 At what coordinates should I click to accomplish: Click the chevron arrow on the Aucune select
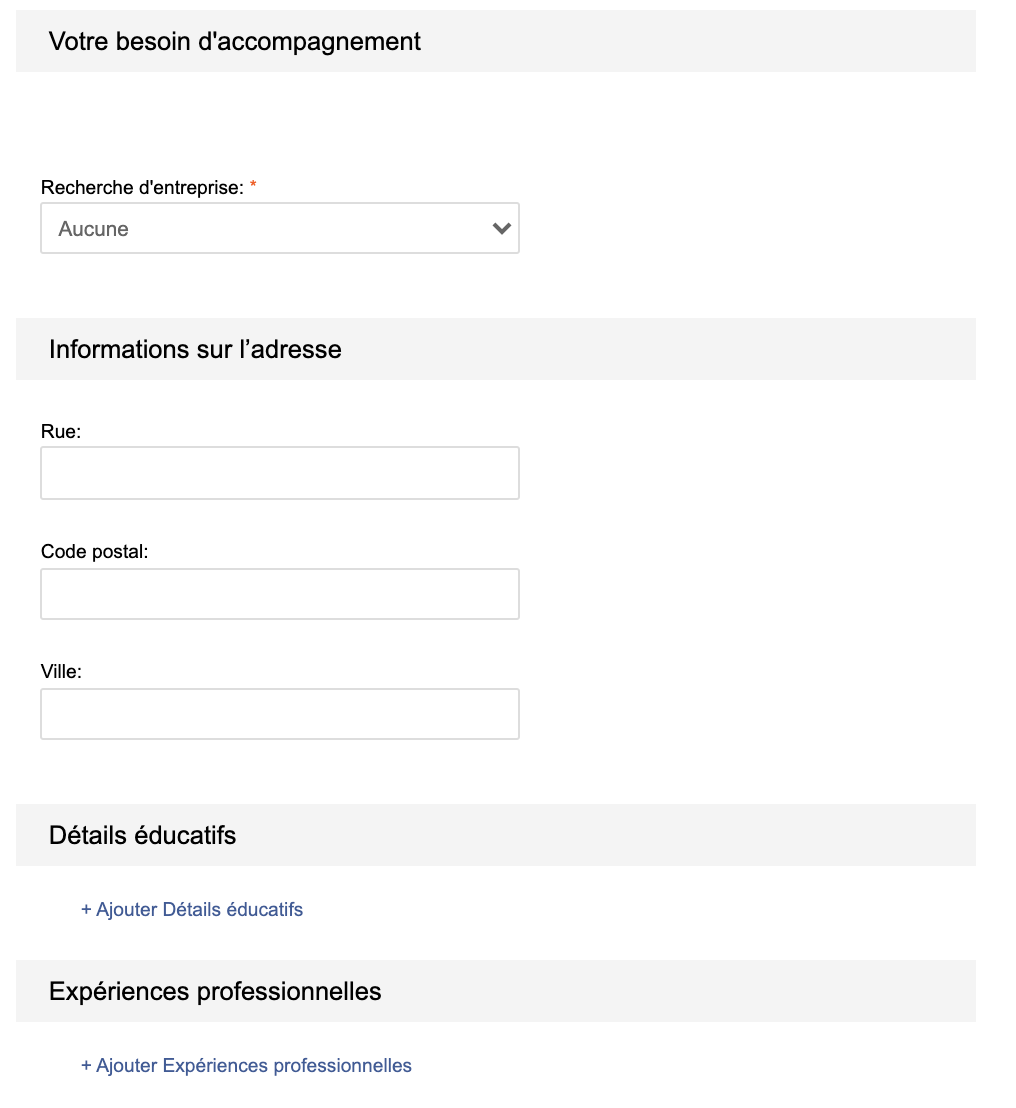(502, 229)
